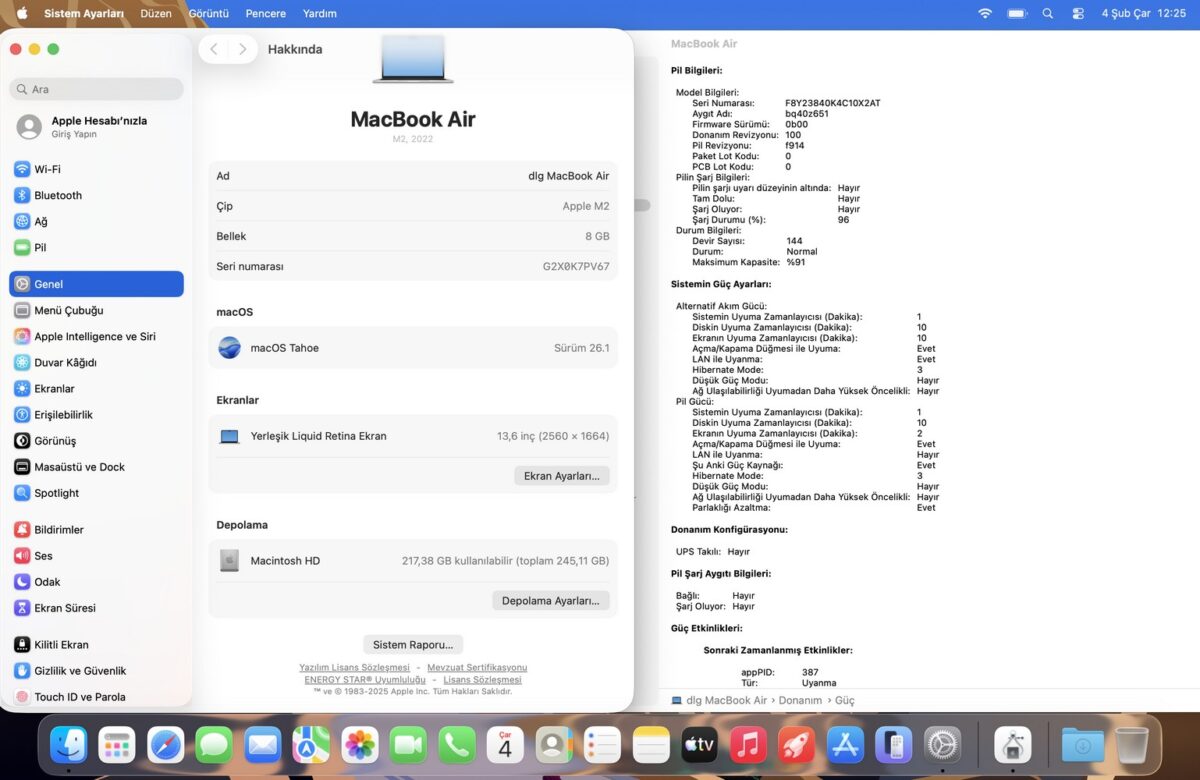The height and width of the screenshot is (780, 1200).
Task: Open Apple Intelligence ve Siri settings
Action: click(x=96, y=336)
